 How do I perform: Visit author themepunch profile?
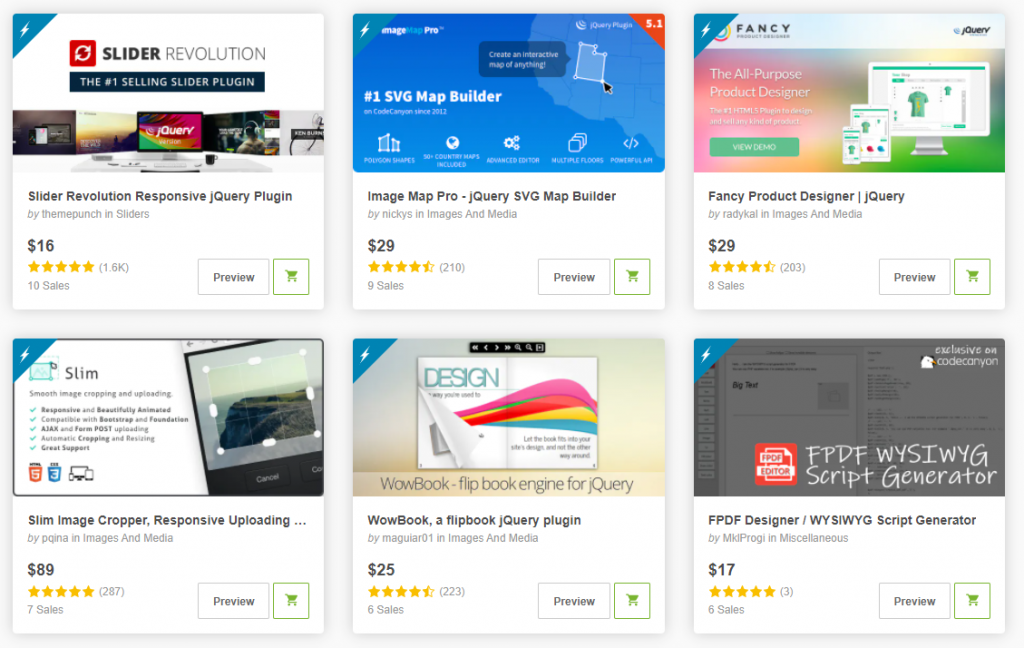(x=72, y=214)
